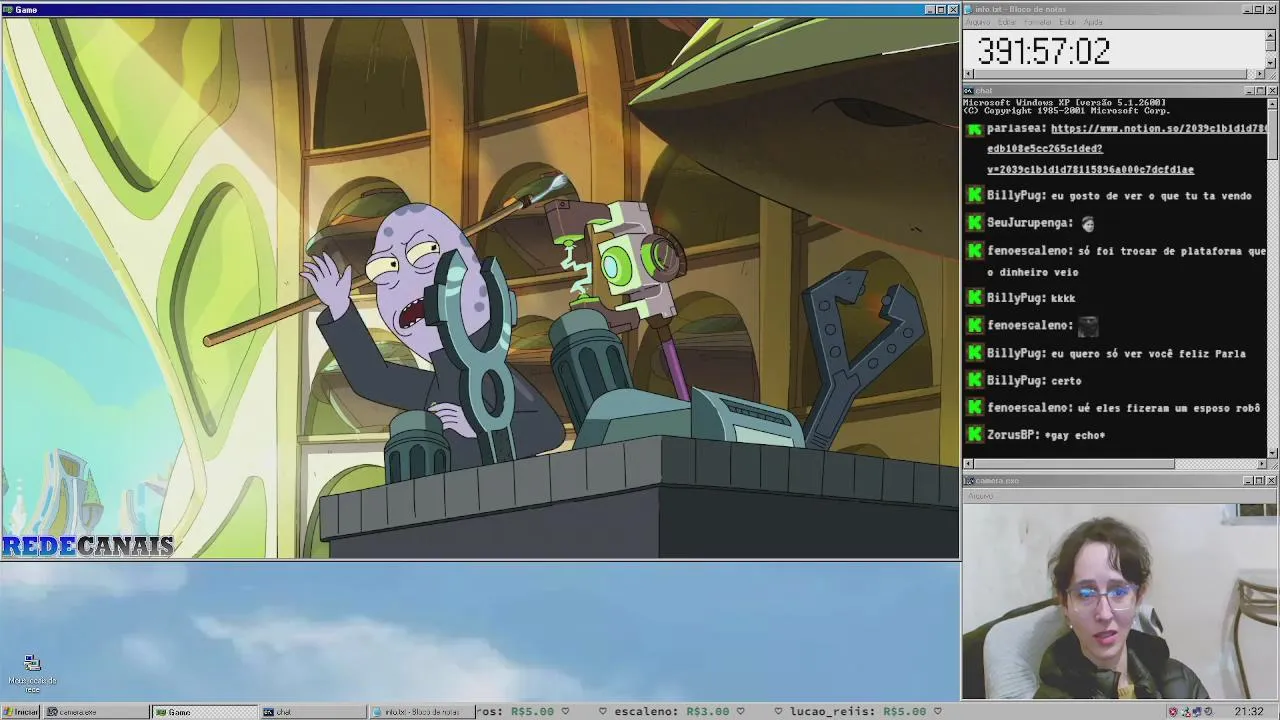This screenshot has width=1280, height=720.
Task: Click the Notepad icon in info.txt title bar
Action: click(x=968, y=9)
